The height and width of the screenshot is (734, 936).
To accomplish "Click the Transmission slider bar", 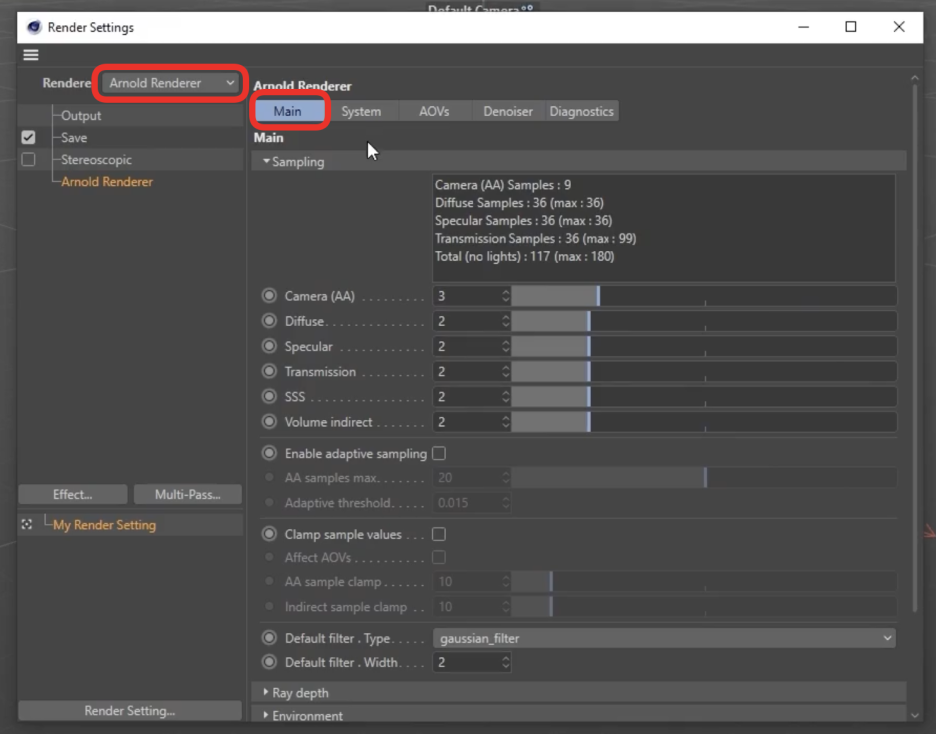I will (x=704, y=371).
